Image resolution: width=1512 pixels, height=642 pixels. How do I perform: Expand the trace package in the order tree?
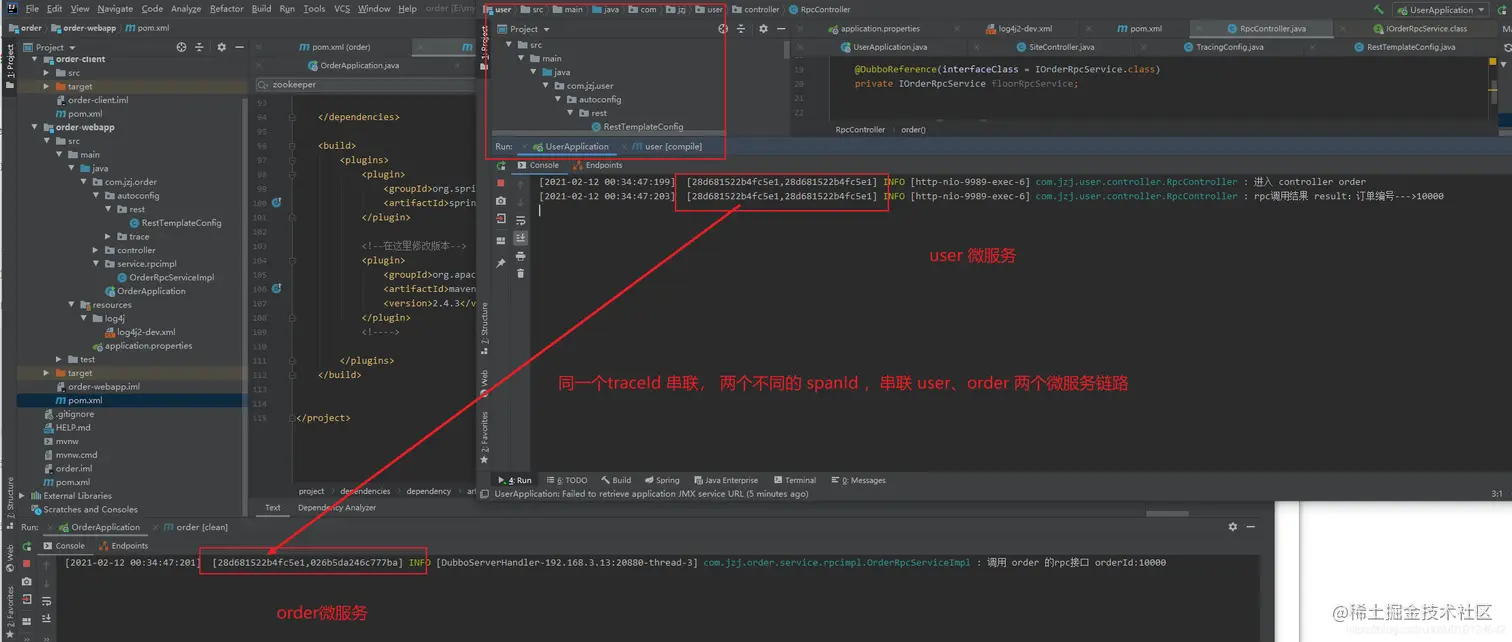coord(109,237)
